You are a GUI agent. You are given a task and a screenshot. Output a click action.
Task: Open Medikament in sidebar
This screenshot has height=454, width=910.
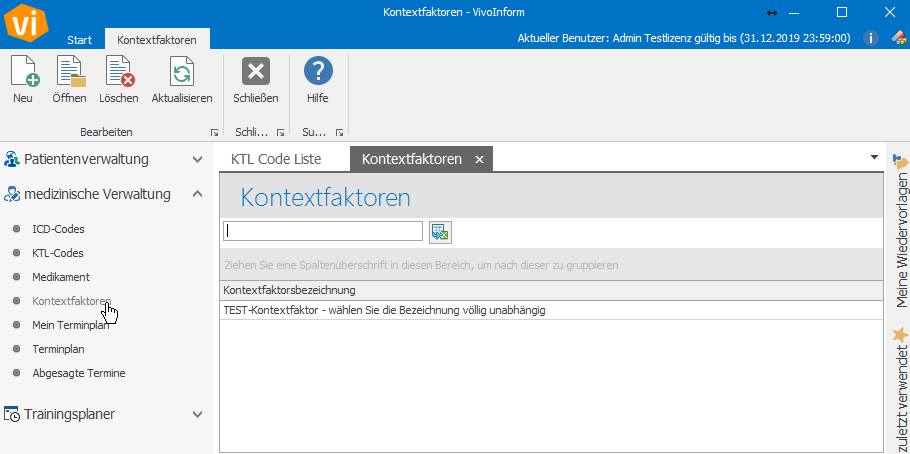point(61,278)
